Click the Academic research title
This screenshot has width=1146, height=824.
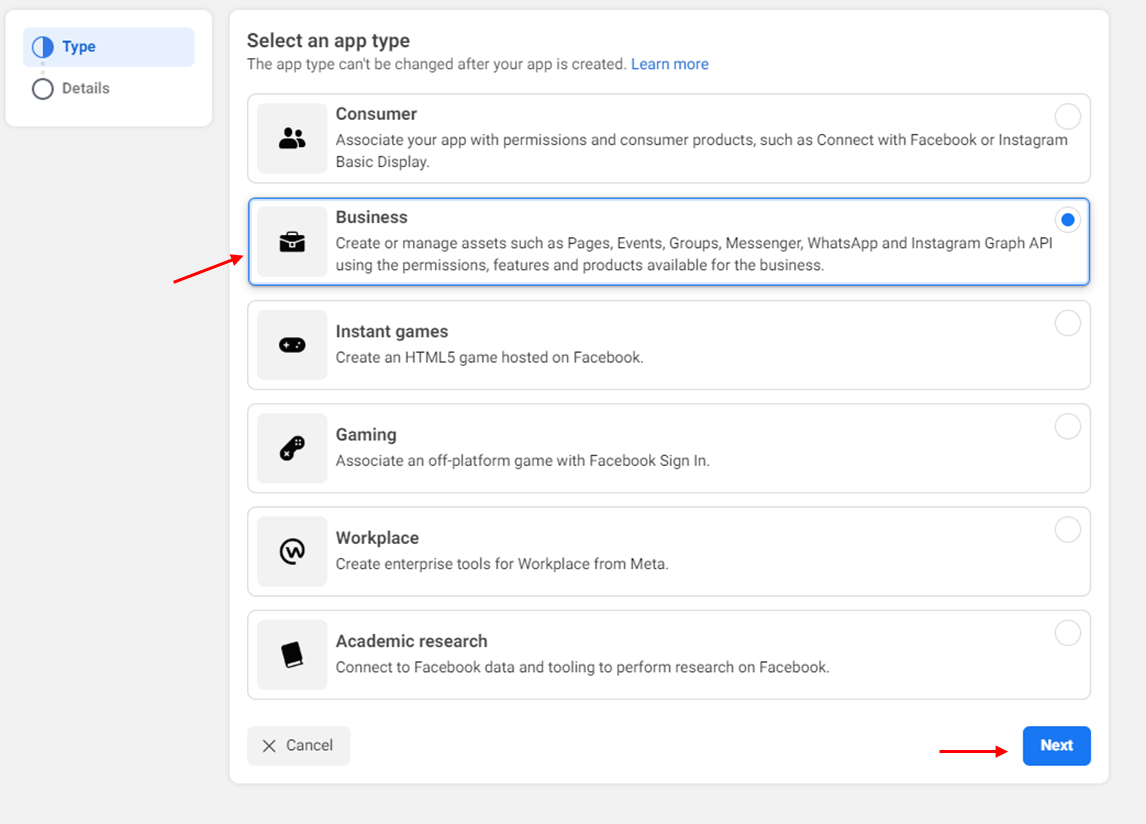tap(411, 641)
